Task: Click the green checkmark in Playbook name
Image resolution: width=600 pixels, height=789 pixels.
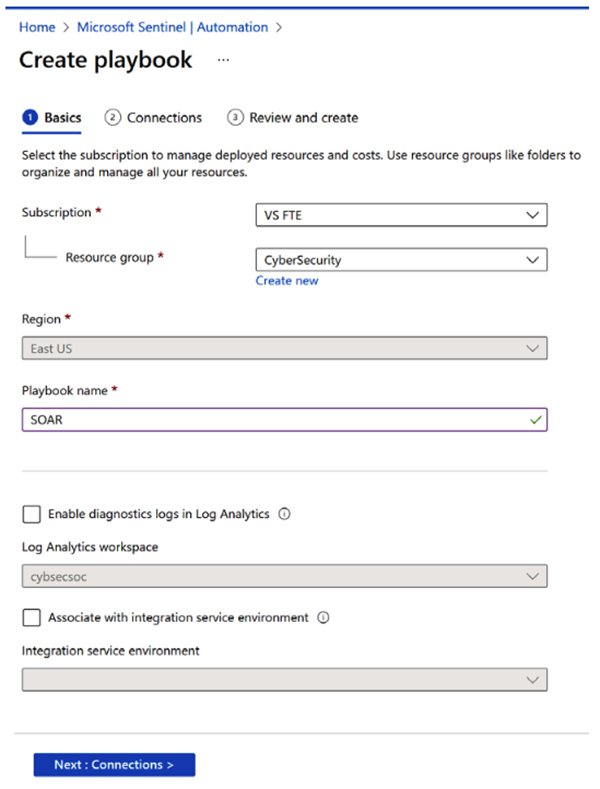Action: [535, 420]
